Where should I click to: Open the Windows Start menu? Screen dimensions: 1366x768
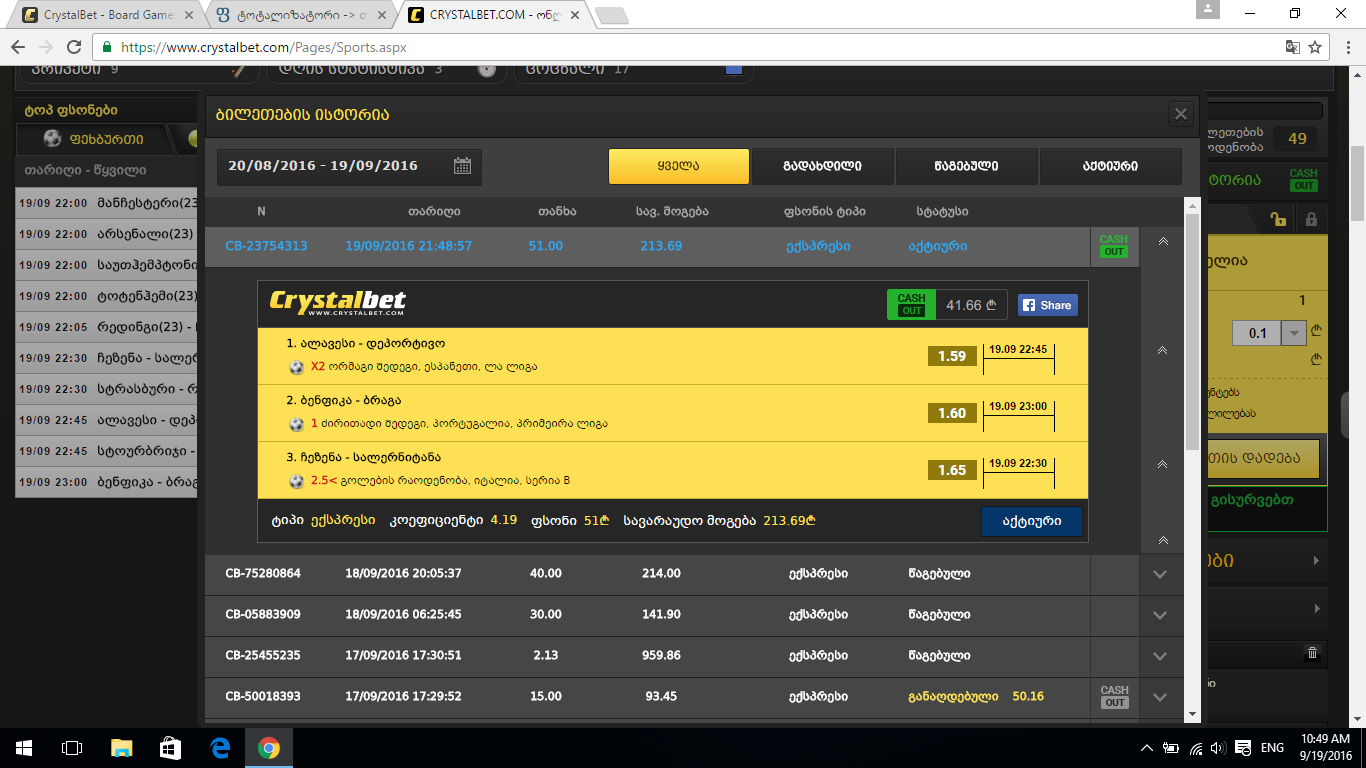tap(24, 748)
